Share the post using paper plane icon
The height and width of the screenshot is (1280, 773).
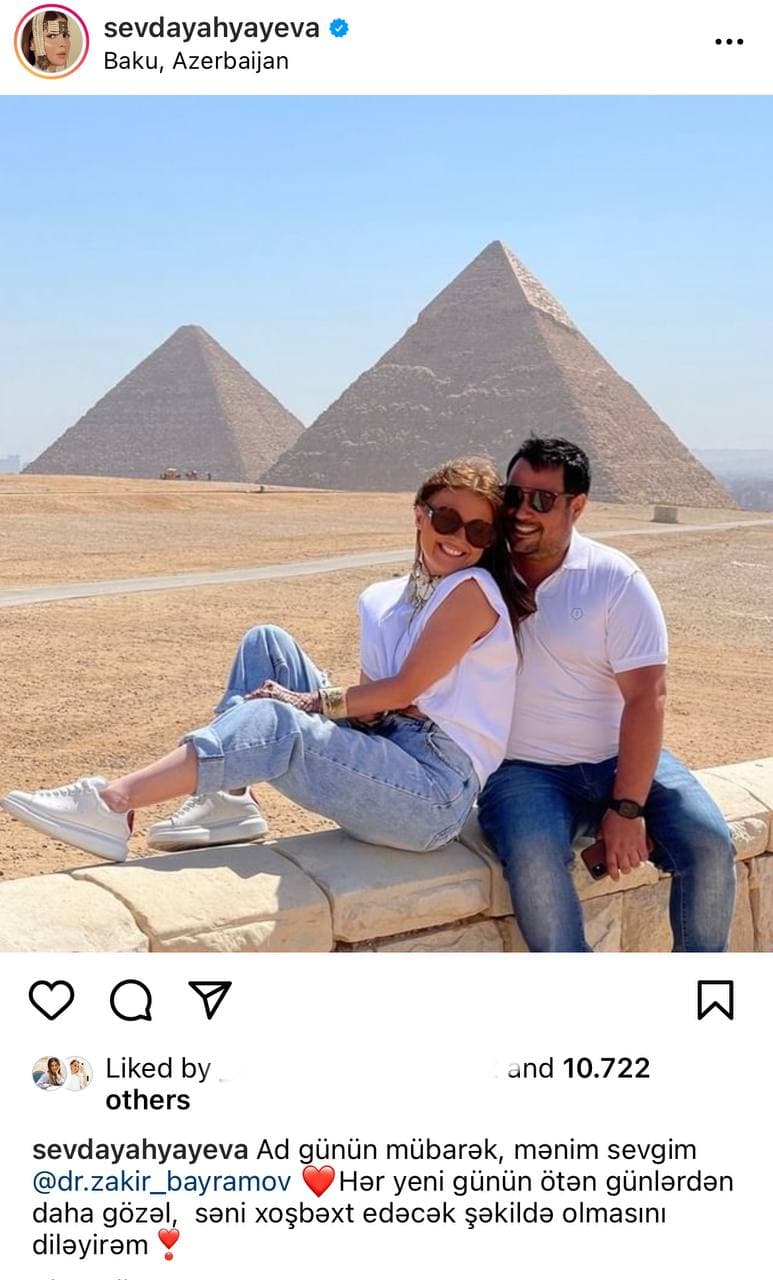tap(210, 999)
